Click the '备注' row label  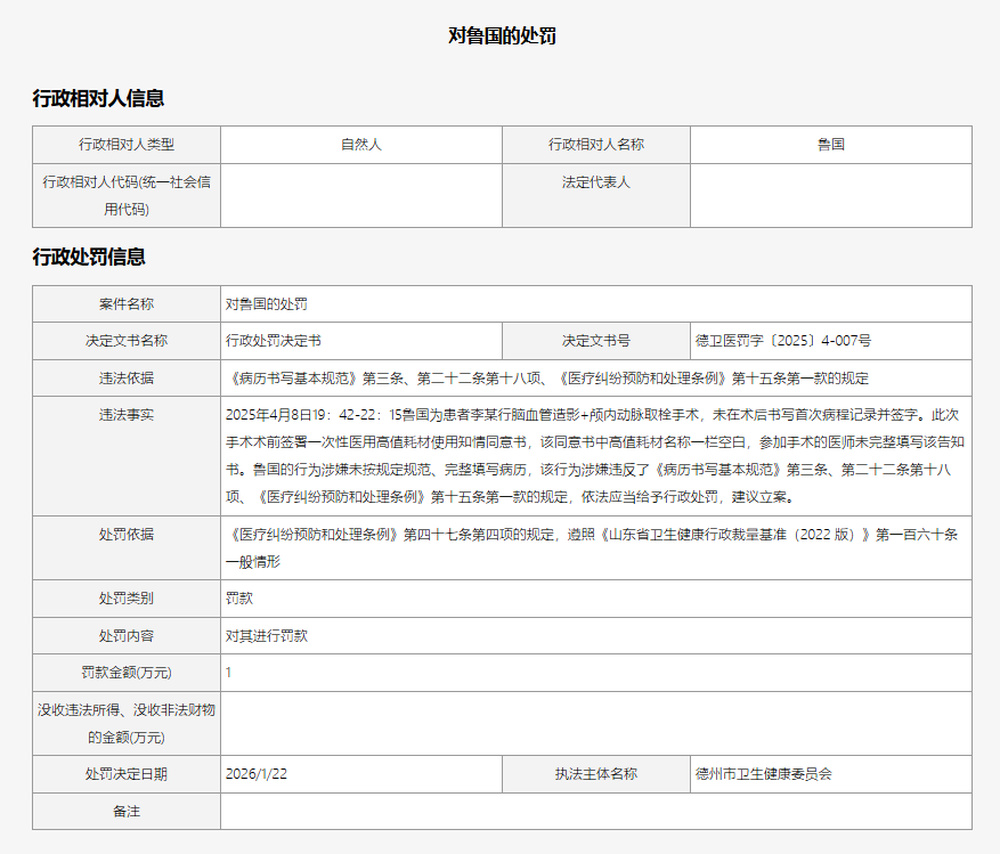(126, 811)
